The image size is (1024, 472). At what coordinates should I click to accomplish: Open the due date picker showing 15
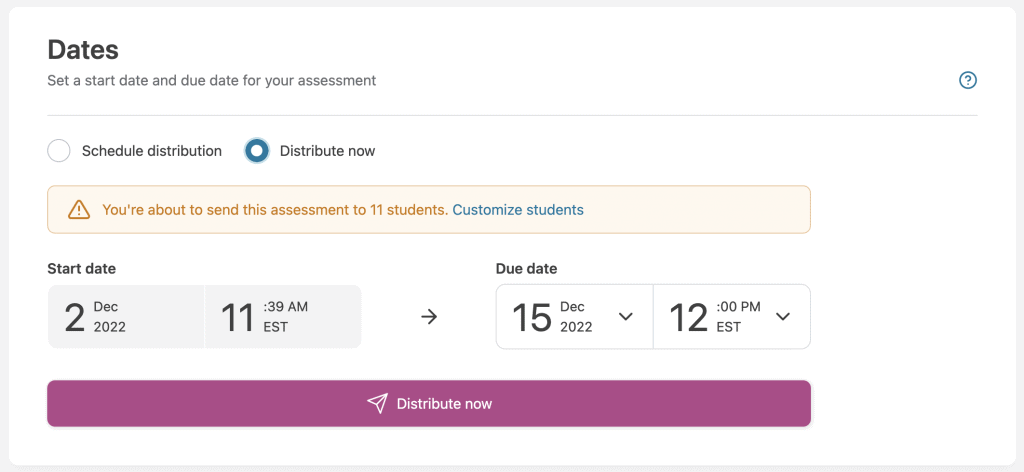click(553, 317)
